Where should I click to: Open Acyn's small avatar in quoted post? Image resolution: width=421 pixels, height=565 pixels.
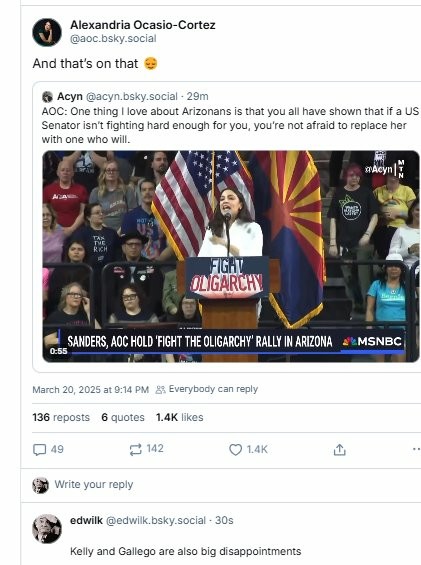(47, 97)
